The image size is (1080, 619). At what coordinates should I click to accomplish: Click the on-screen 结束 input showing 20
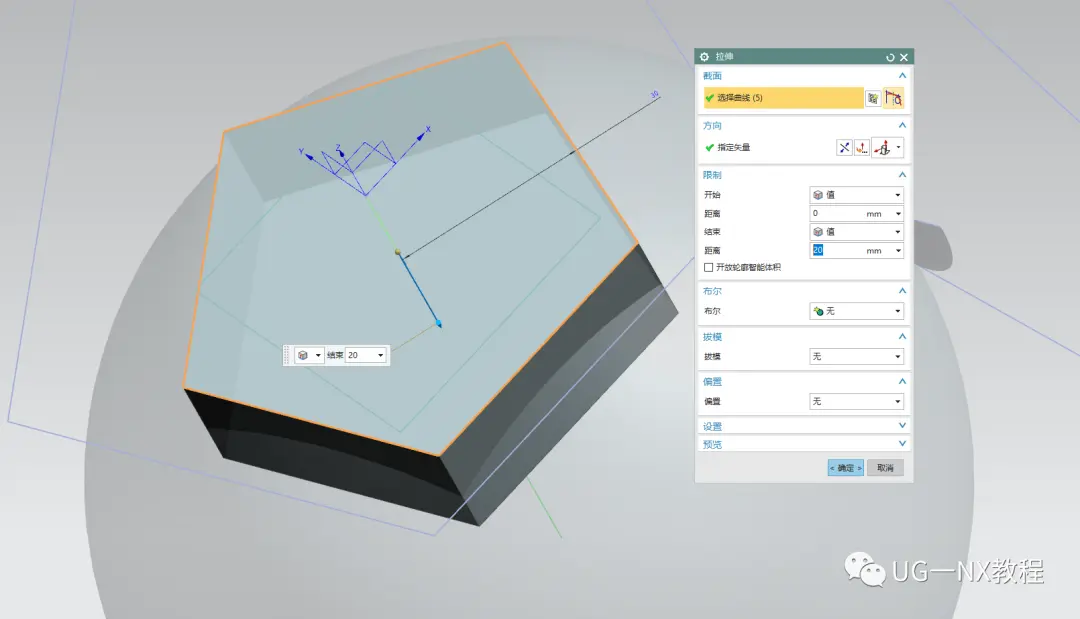pyautogui.click(x=360, y=355)
